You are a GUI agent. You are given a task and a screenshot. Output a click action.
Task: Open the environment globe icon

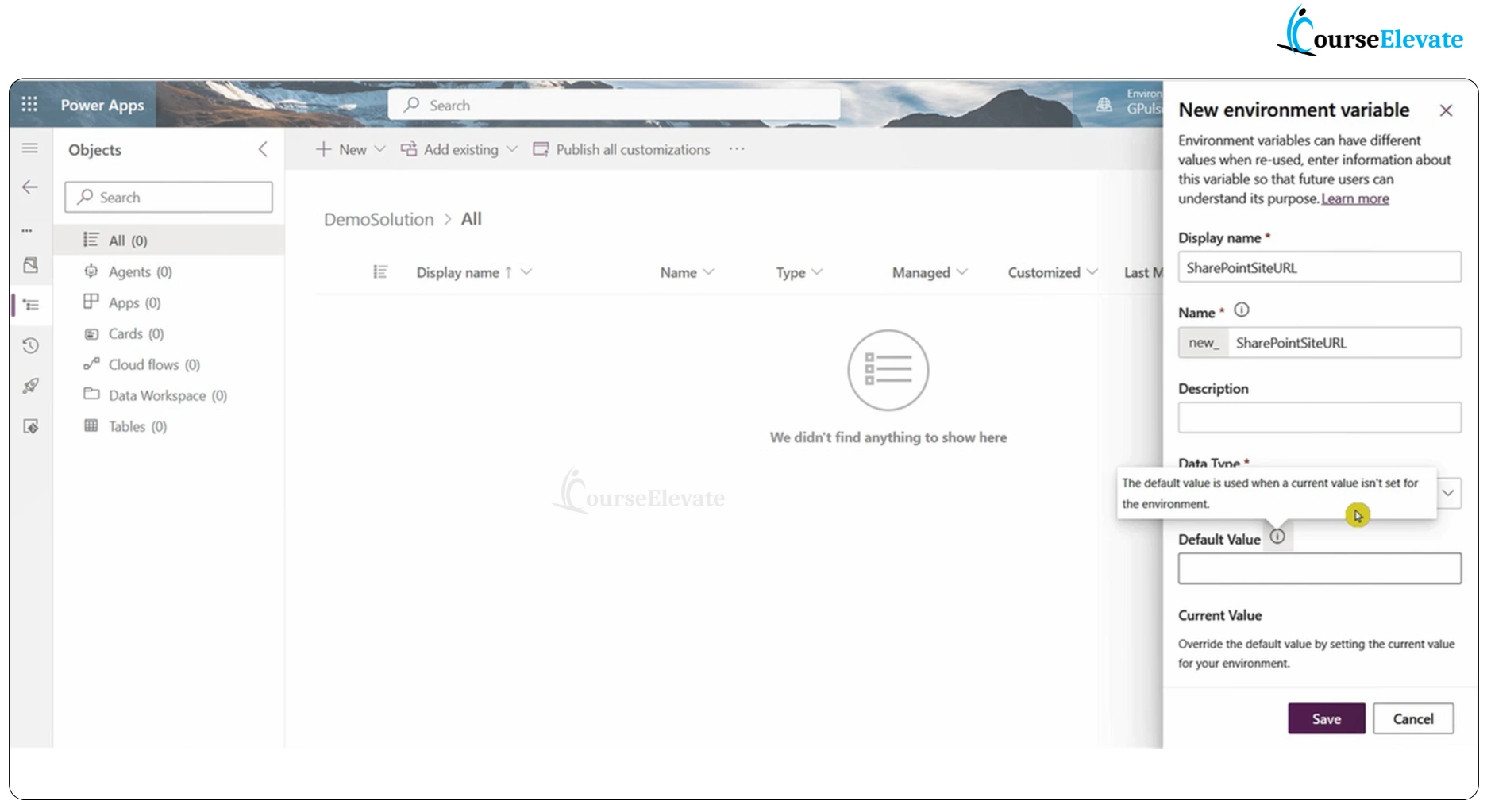(x=1104, y=104)
